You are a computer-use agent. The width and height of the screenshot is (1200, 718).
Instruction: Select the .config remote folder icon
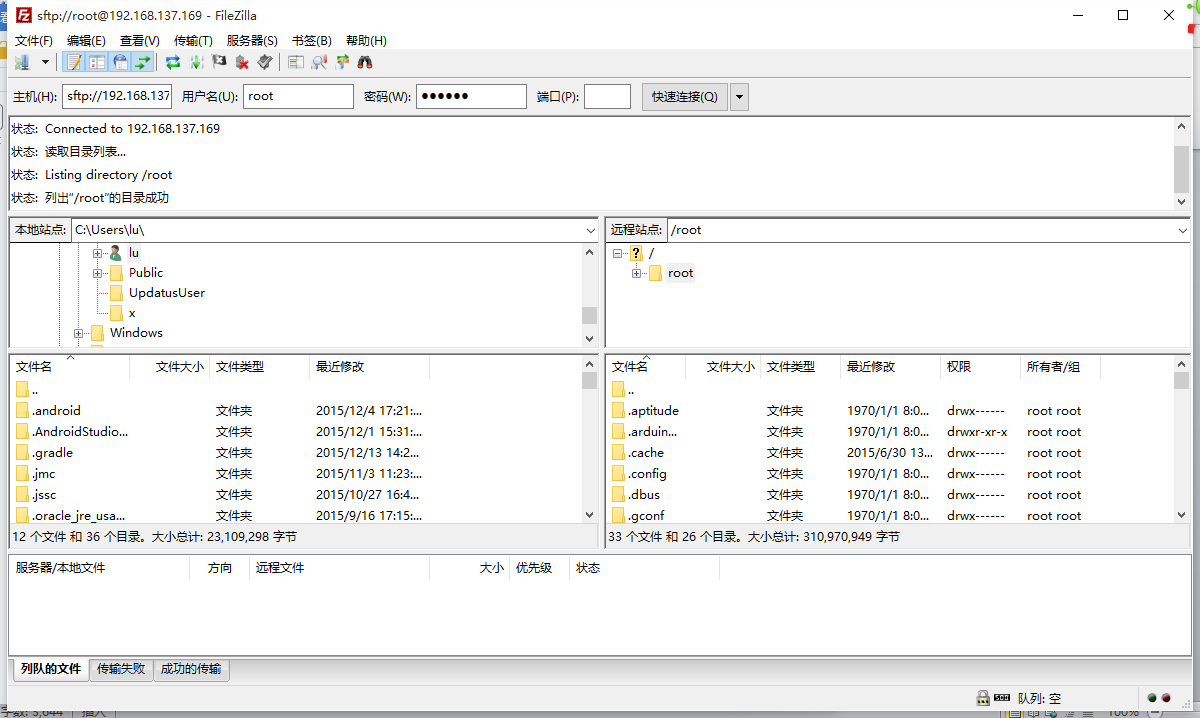pyautogui.click(x=618, y=474)
